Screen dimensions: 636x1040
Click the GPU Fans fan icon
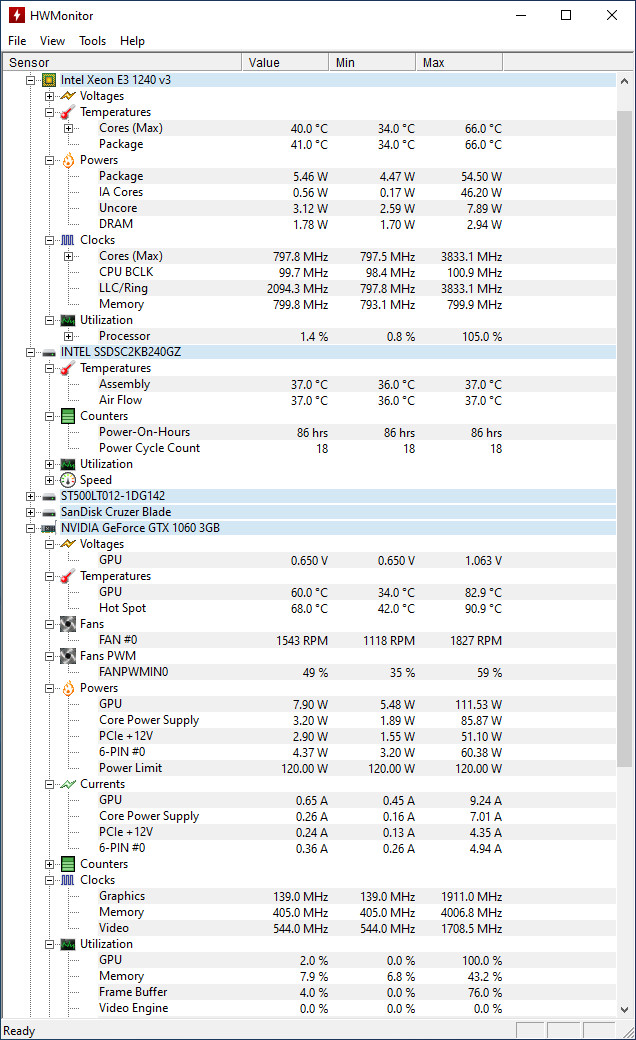click(68, 624)
